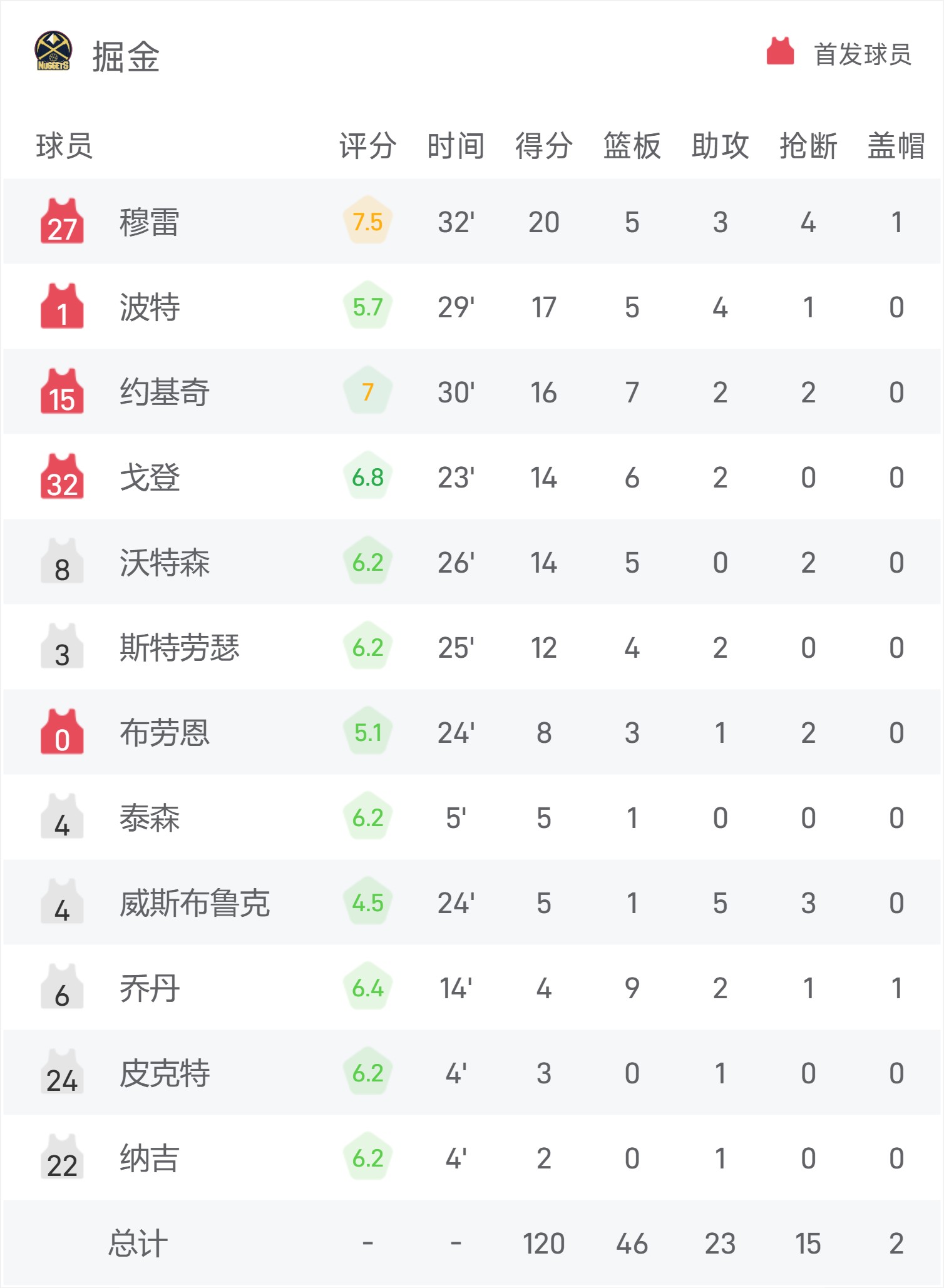The image size is (944, 1288).
Task: Click jersey number 27 icon
Action: pos(62,221)
